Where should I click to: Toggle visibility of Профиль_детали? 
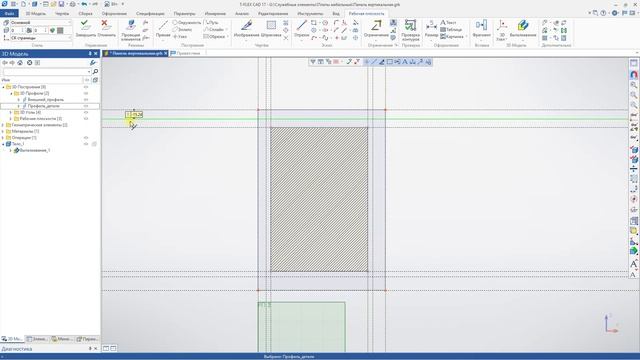[86, 106]
